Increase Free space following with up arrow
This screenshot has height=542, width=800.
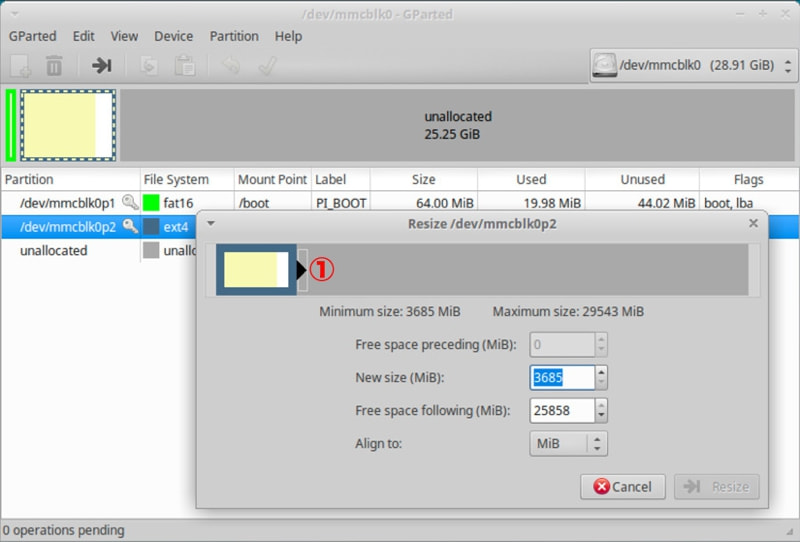tap(601, 405)
